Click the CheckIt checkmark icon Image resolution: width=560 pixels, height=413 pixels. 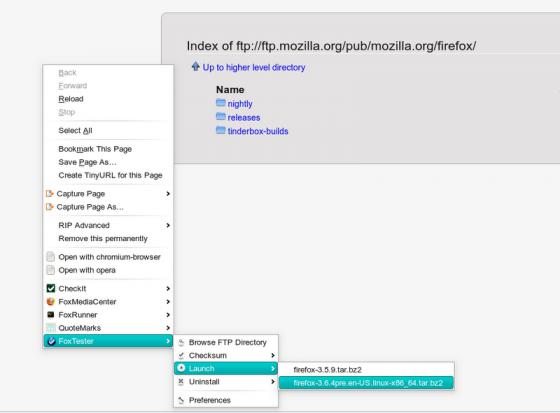click(51, 288)
